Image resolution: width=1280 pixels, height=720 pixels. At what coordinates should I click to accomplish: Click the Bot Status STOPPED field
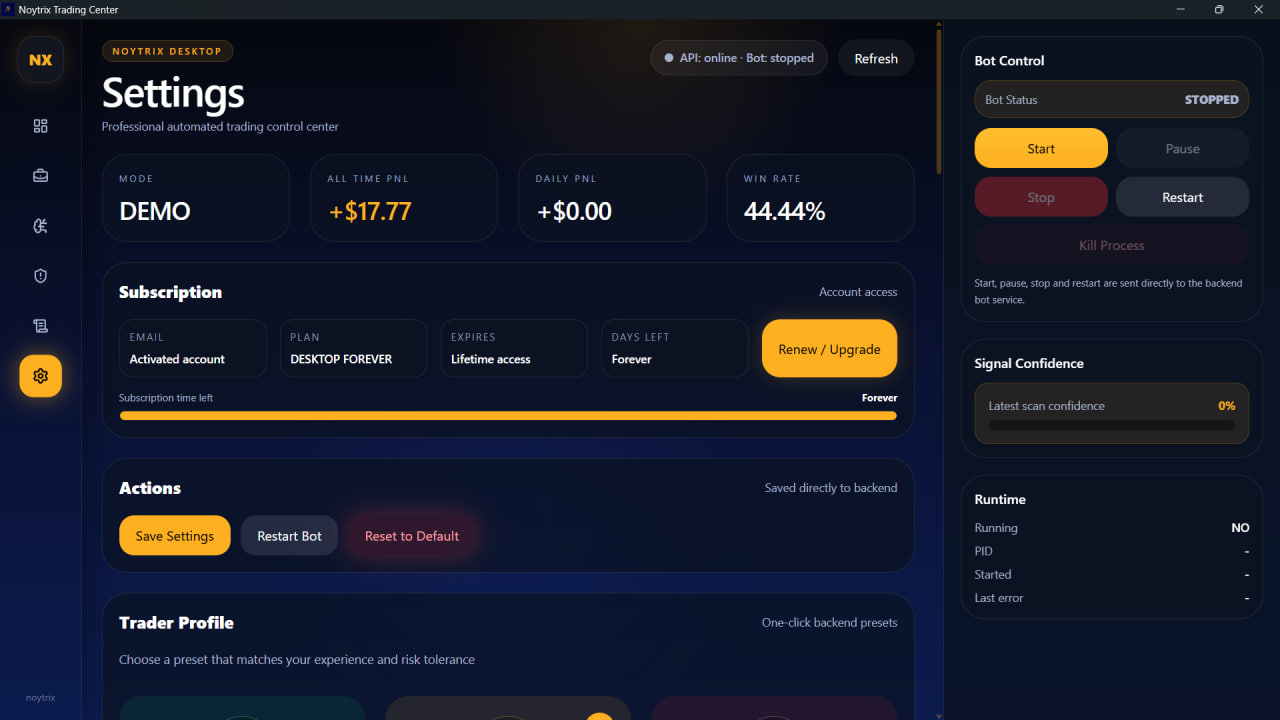1112,99
